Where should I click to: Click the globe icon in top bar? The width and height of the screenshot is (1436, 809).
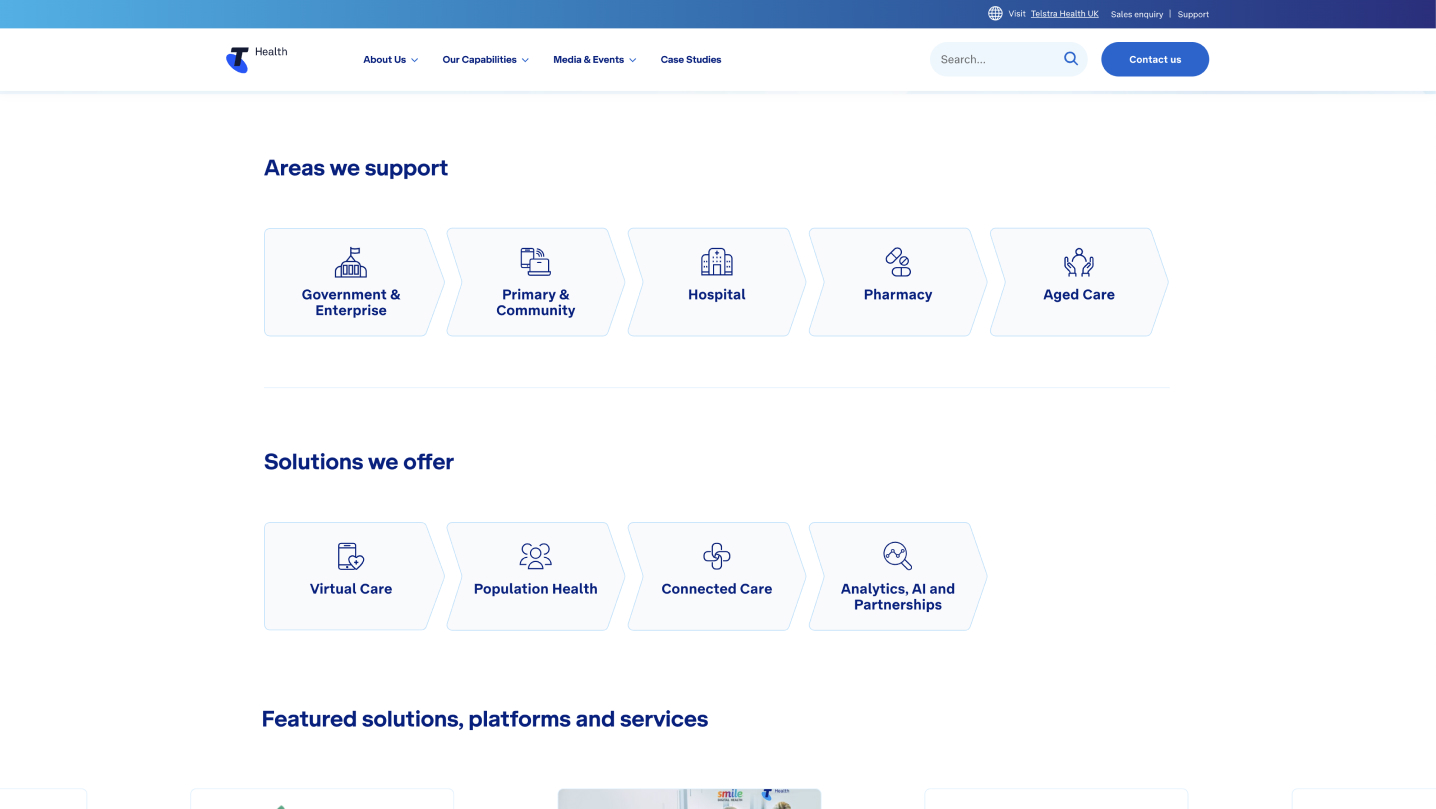tap(995, 14)
